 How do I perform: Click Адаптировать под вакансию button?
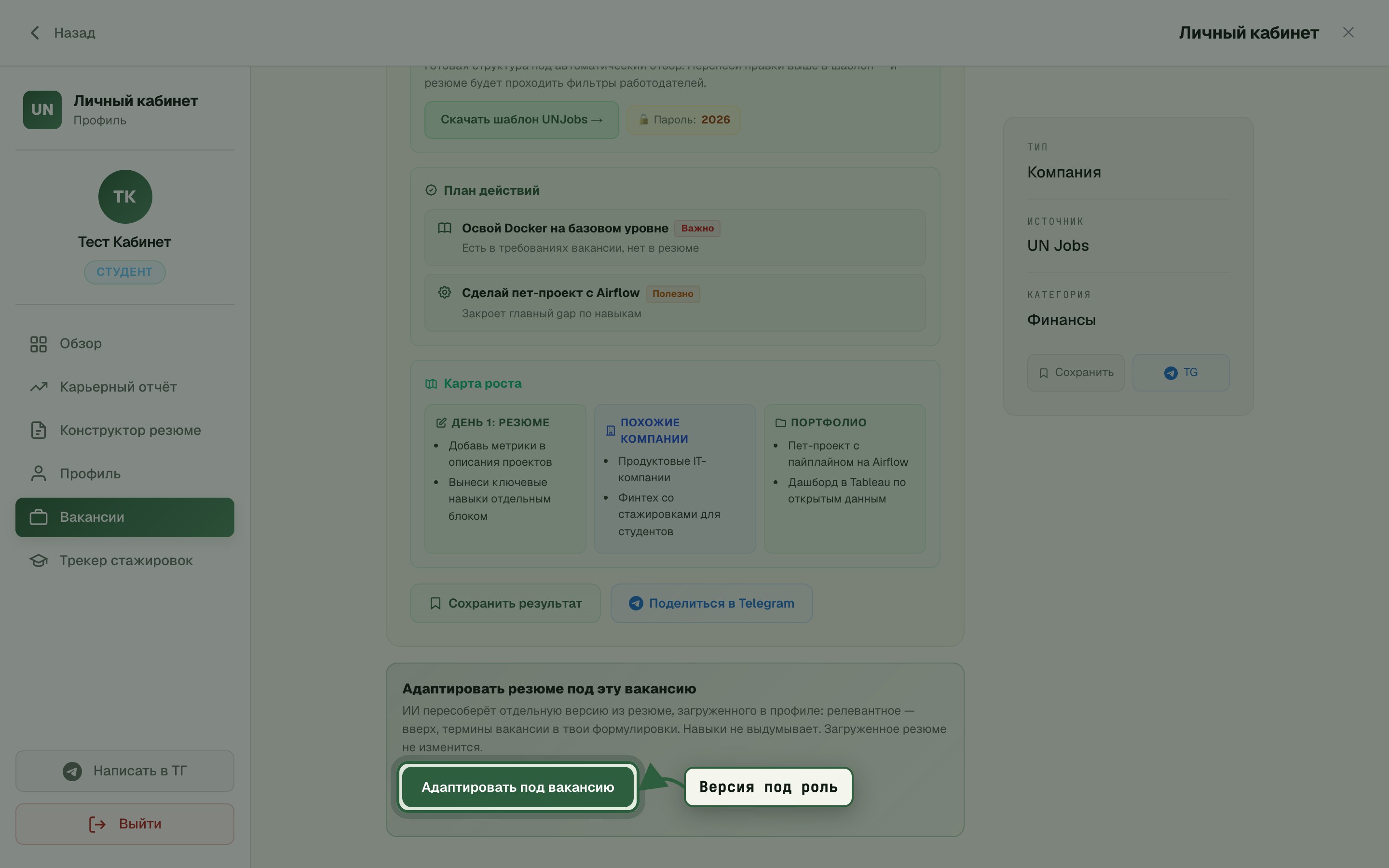click(x=517, y=787)
